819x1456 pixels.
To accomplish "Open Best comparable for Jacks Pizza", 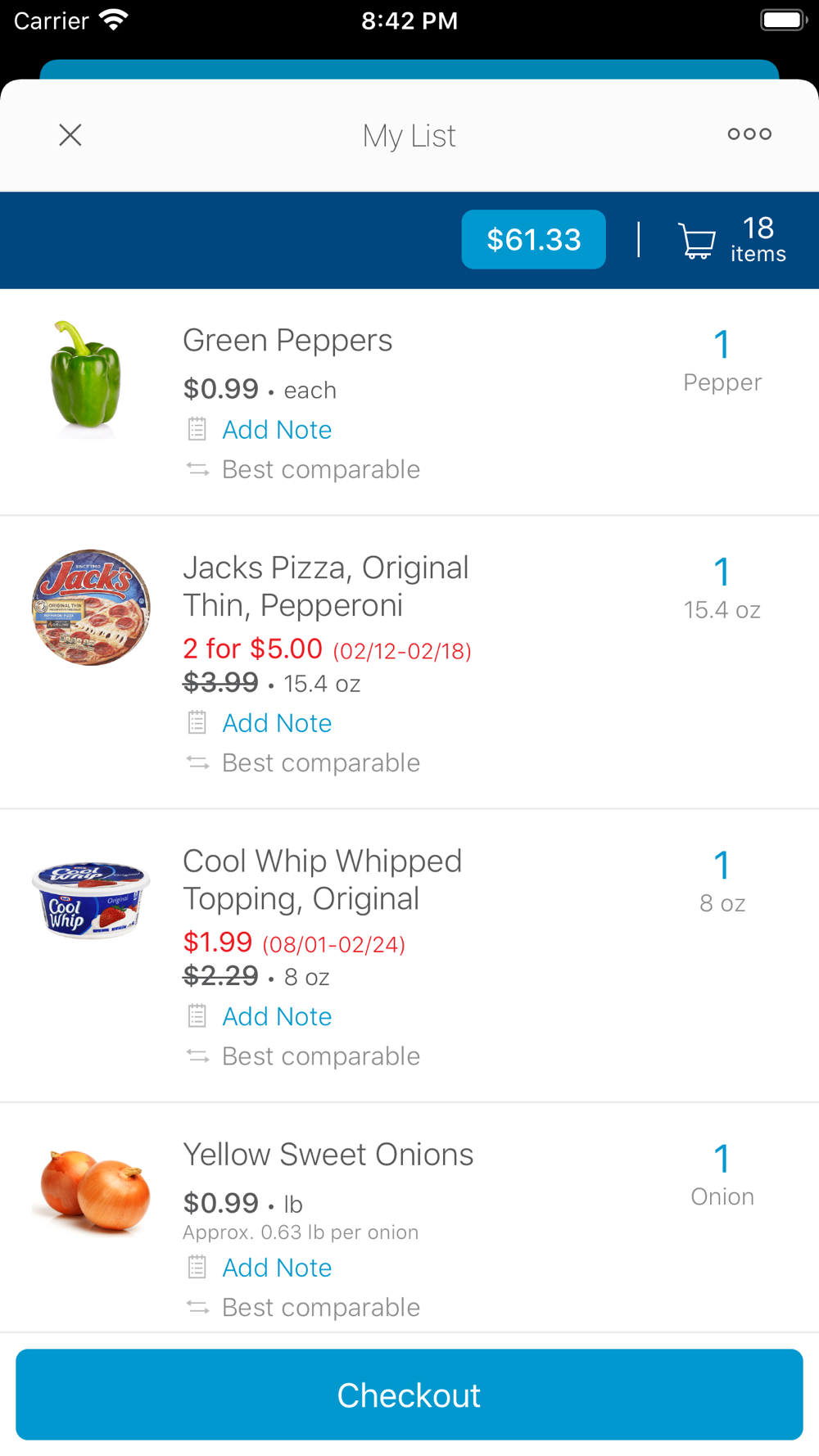I will pos(320,763).
